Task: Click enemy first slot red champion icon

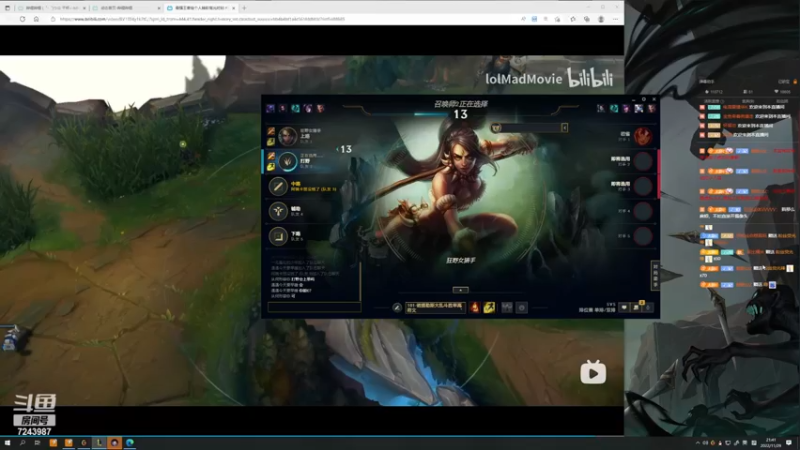Action: (643, 136)
